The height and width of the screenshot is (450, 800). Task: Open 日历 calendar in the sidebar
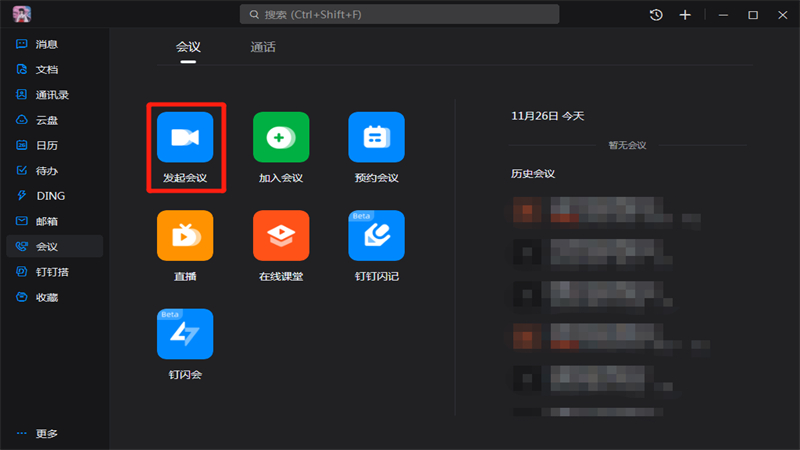point(55,145)
